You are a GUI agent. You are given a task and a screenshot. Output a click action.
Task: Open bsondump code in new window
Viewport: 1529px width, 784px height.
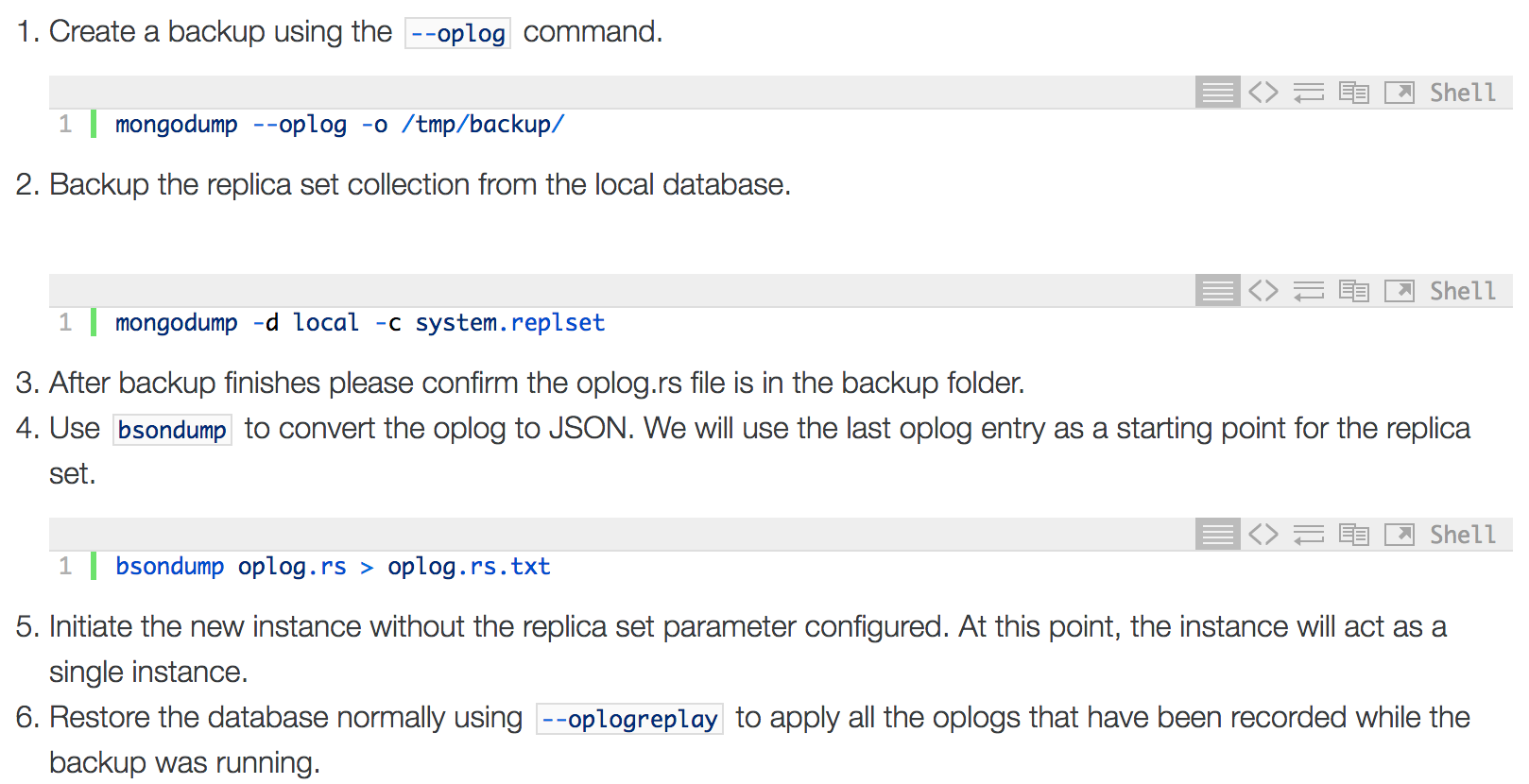(1400, 535)
